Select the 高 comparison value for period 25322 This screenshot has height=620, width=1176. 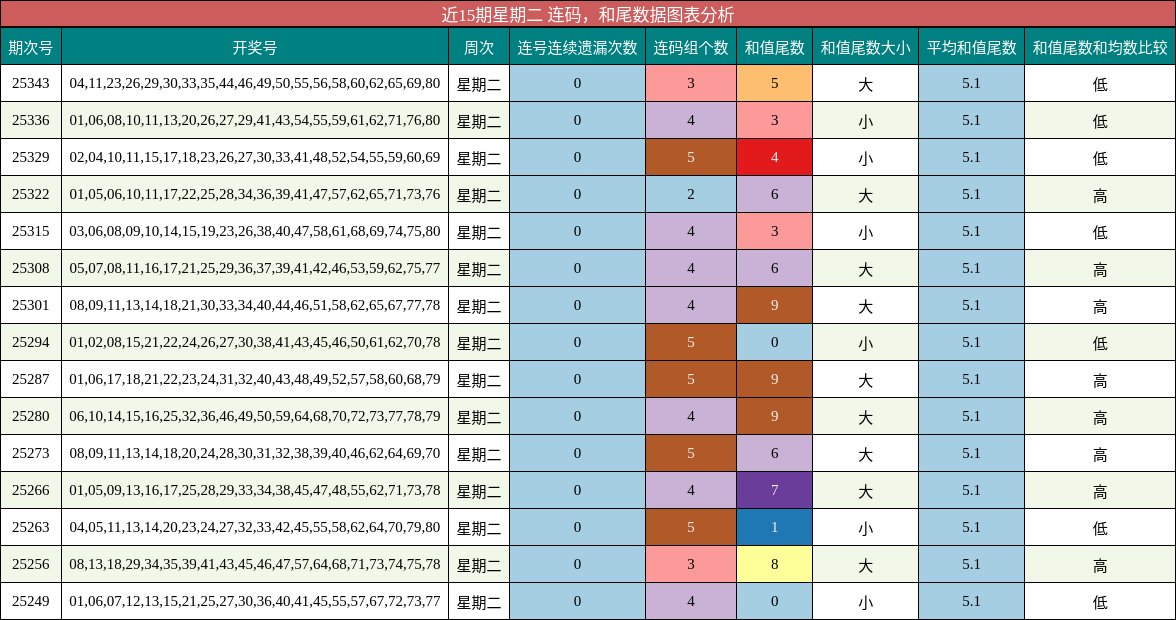[1099, 194]
